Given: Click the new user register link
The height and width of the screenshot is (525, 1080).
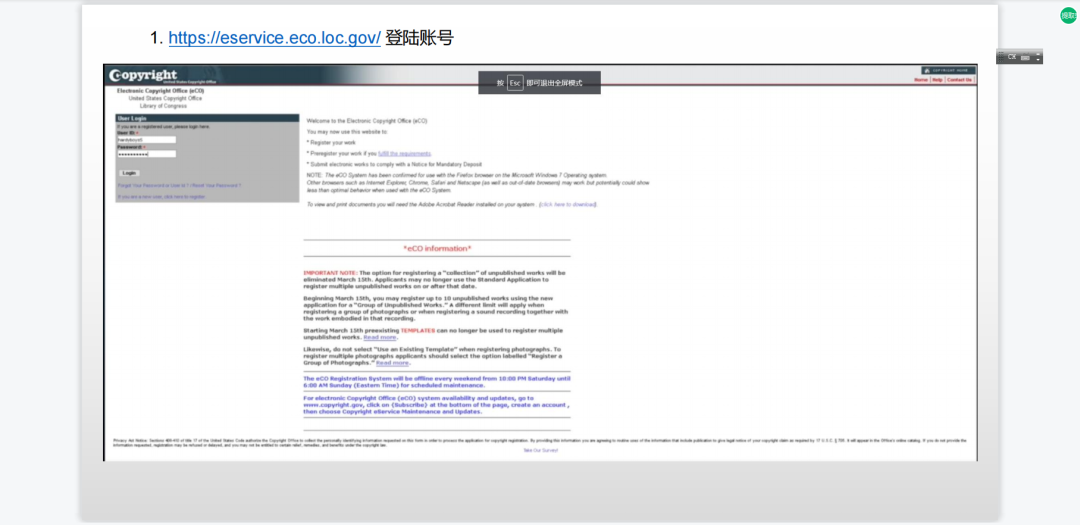Looking at the screenshot, I should [x=161, y=197].
